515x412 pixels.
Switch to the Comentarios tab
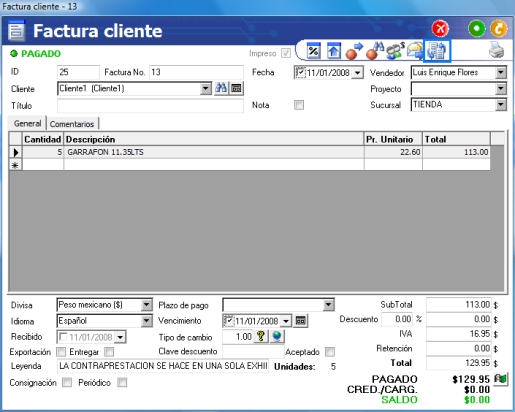click(72, 124)
